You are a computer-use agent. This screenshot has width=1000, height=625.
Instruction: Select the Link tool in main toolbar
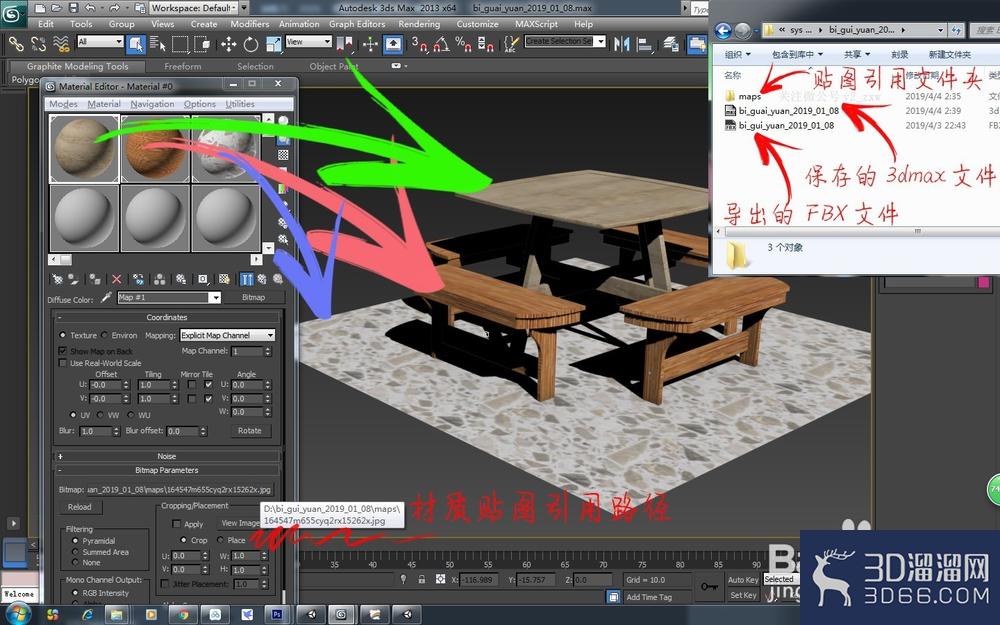[16, 43]
